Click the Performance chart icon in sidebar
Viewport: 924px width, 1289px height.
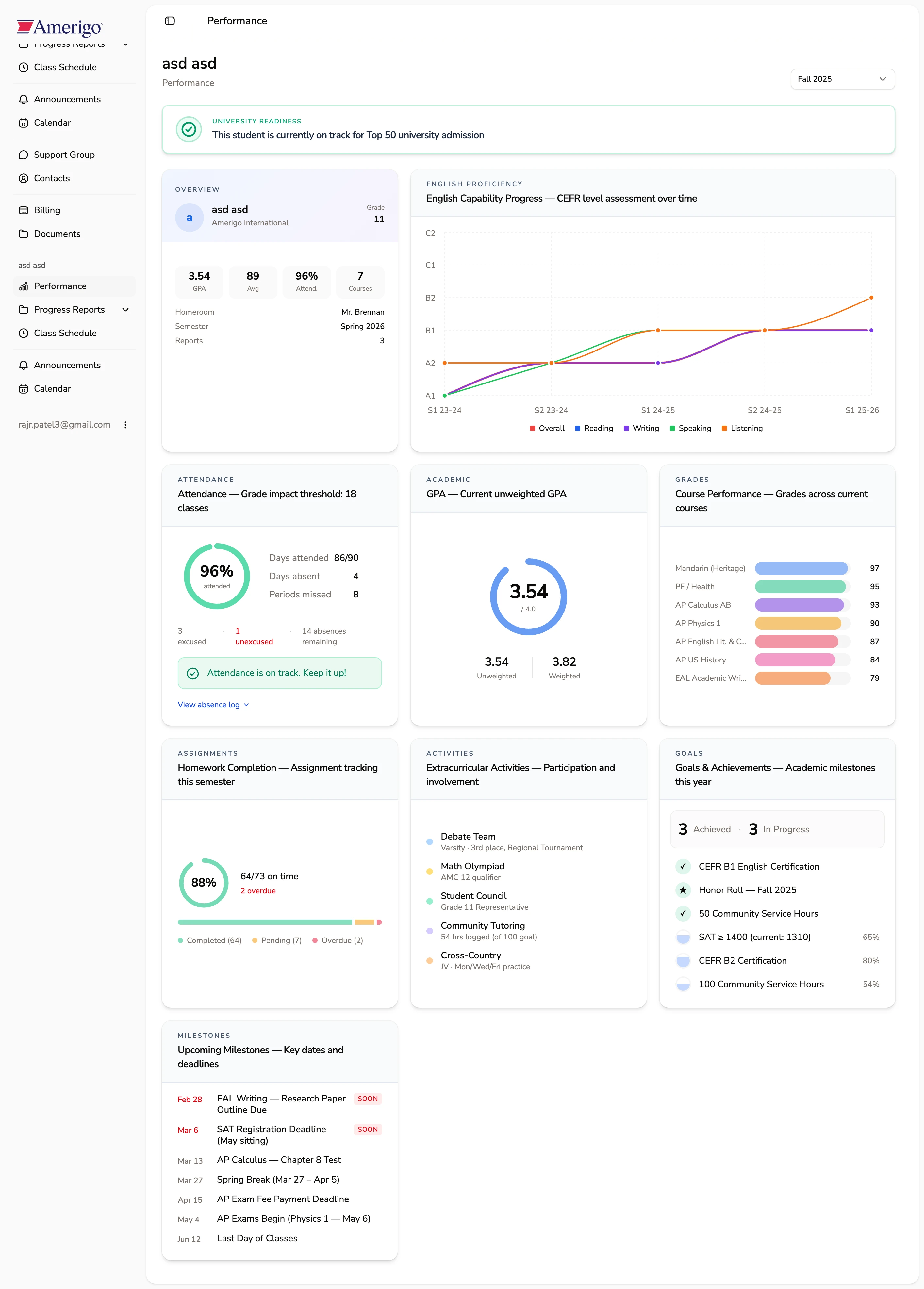23,286
